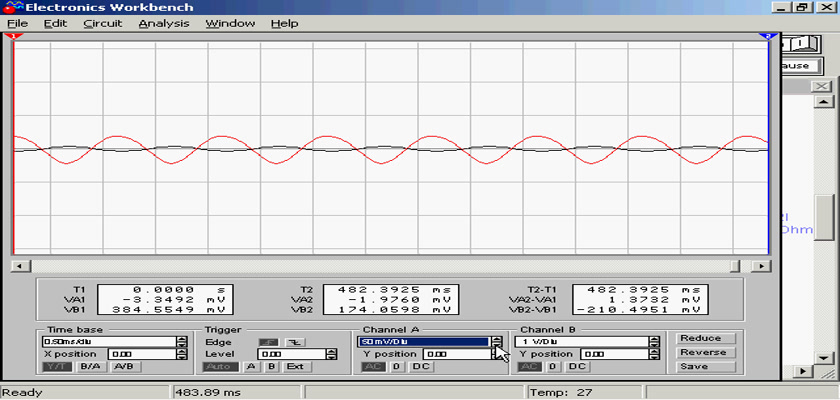Click the Channel B Y position field
The image size is (840, 400).
[x=615, y=354]
